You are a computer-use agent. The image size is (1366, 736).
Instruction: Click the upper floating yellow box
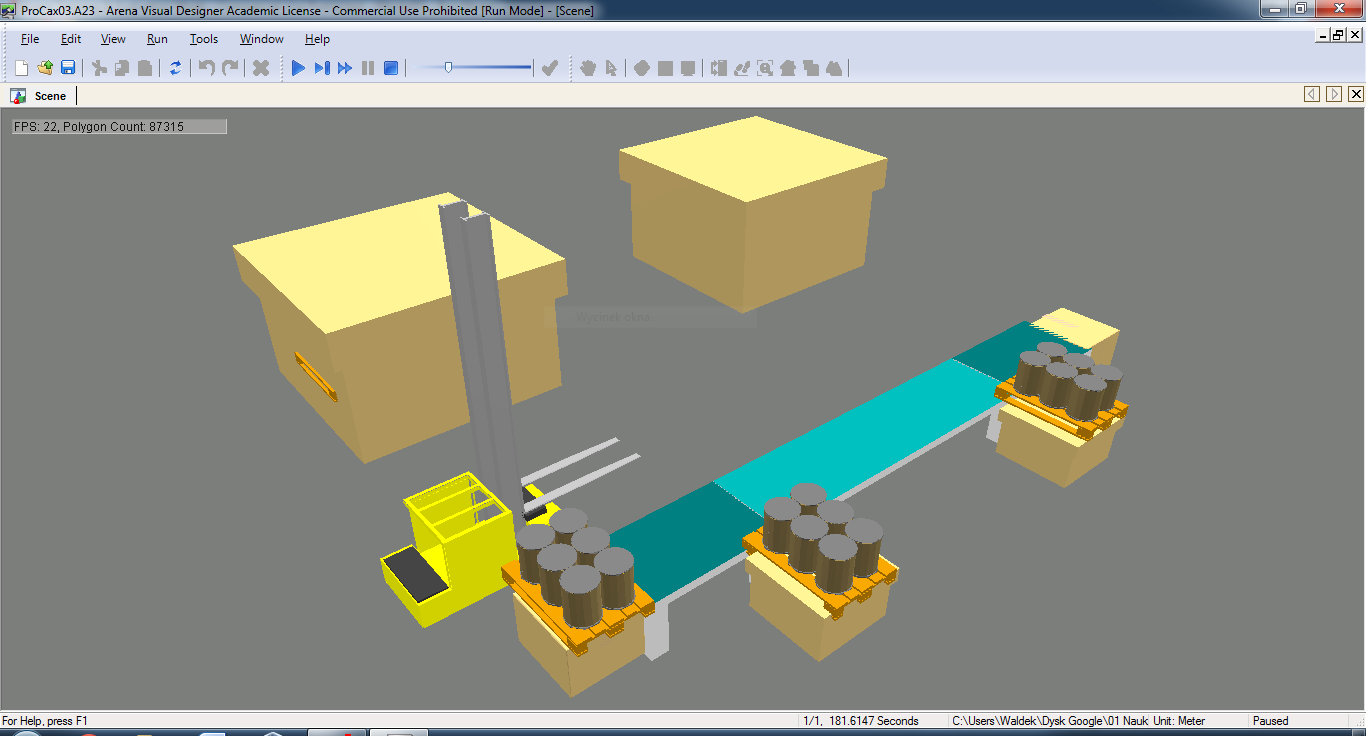[x=752, y=213]
